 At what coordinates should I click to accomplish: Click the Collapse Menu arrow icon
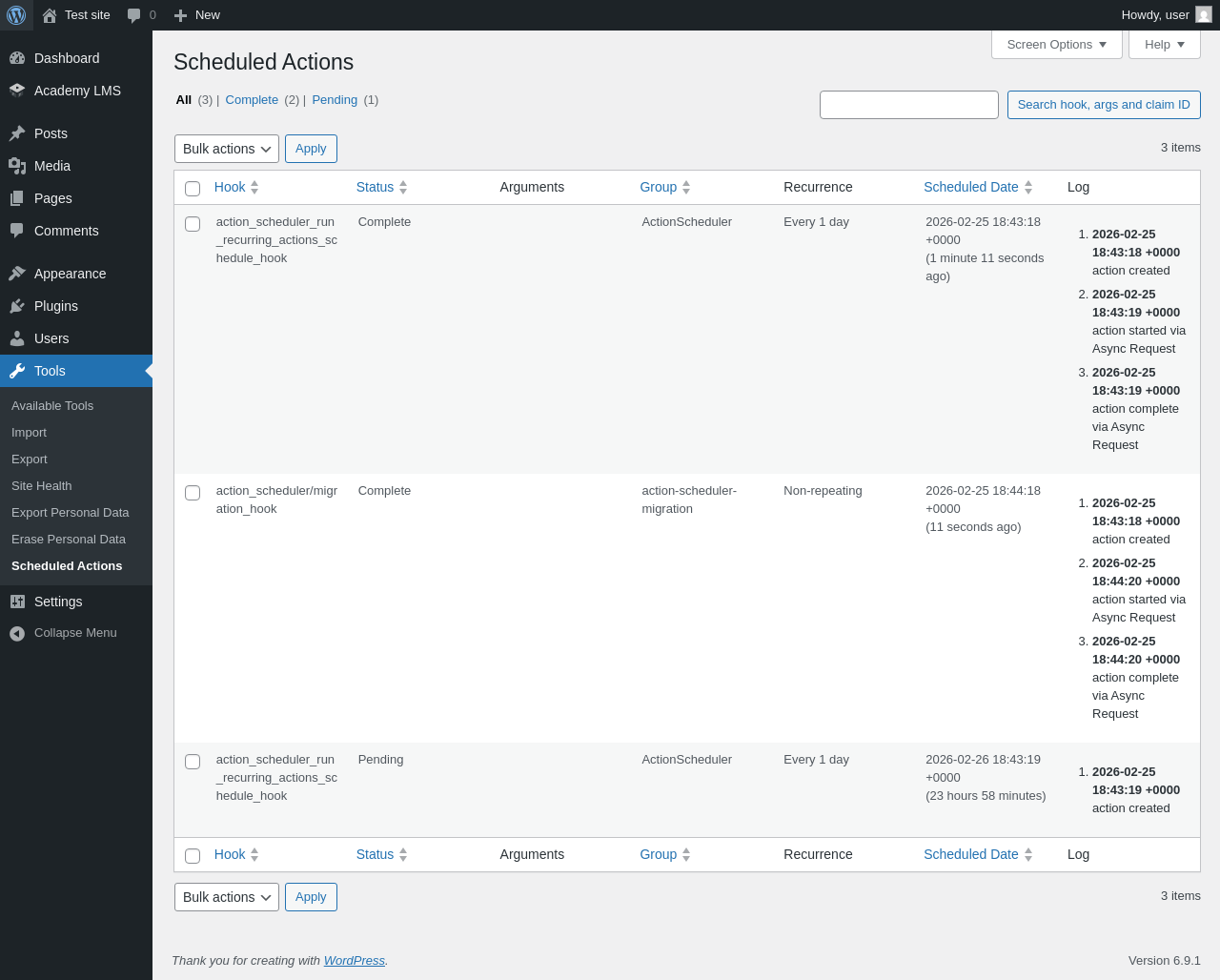pyautogui.click(x=17, y=633)
